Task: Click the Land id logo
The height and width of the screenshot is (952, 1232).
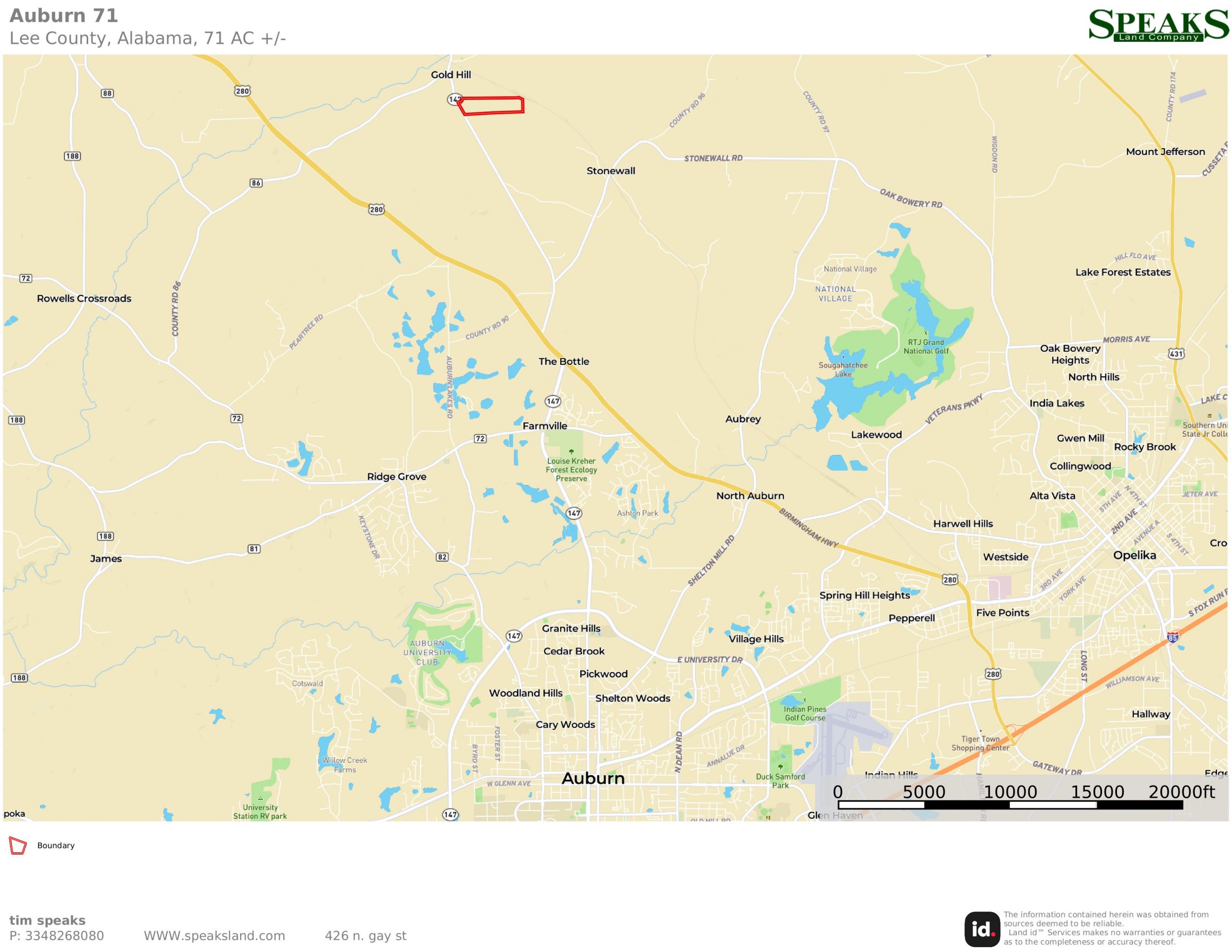Action: click(982, 929)
